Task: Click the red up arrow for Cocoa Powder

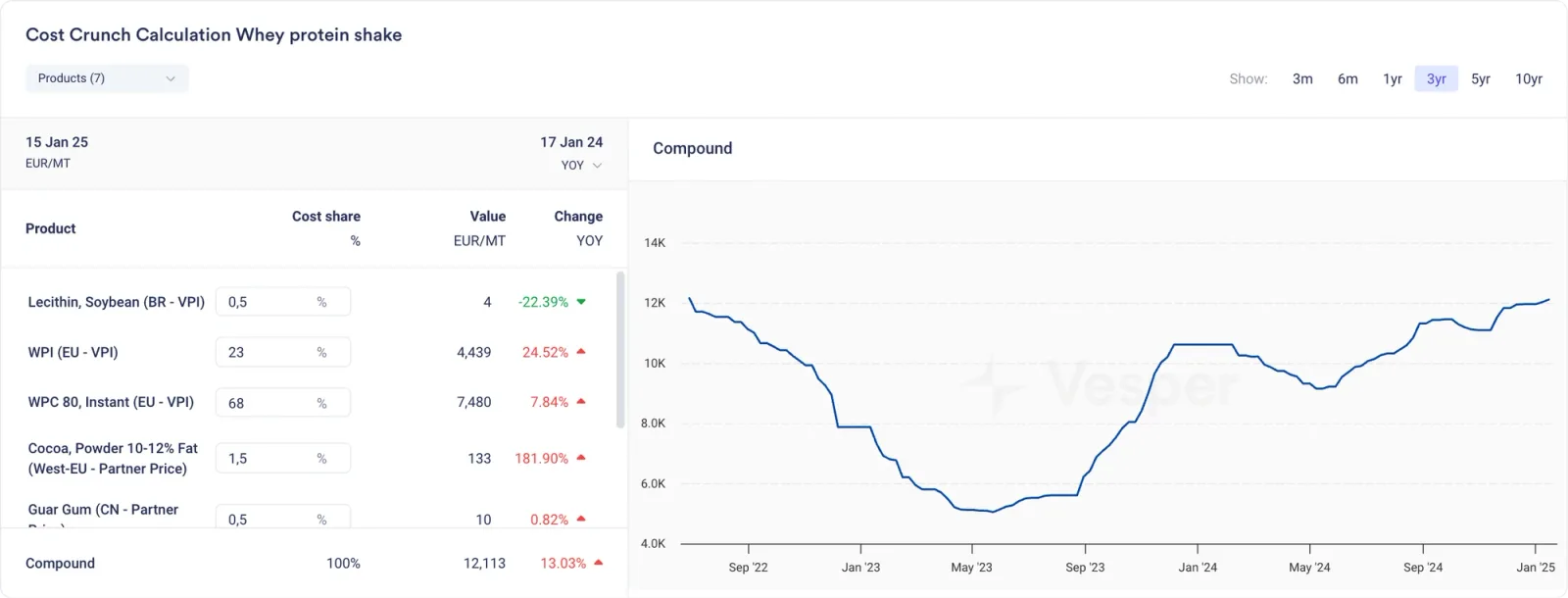Action: pos(581,458)
